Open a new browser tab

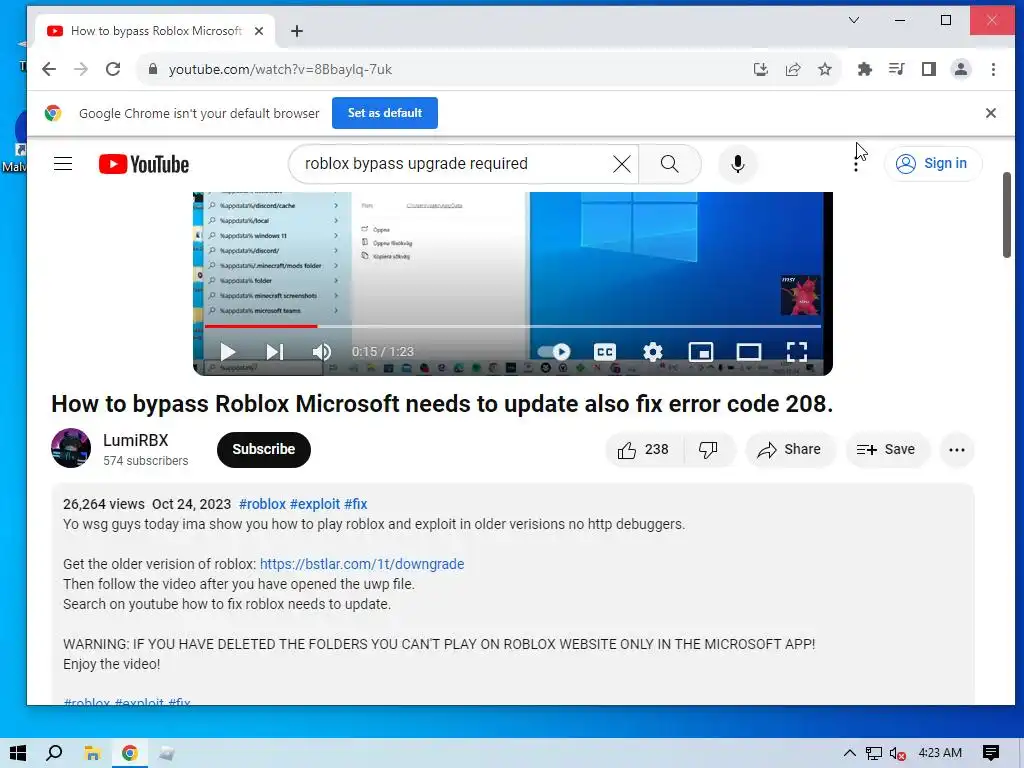point(296,31)
